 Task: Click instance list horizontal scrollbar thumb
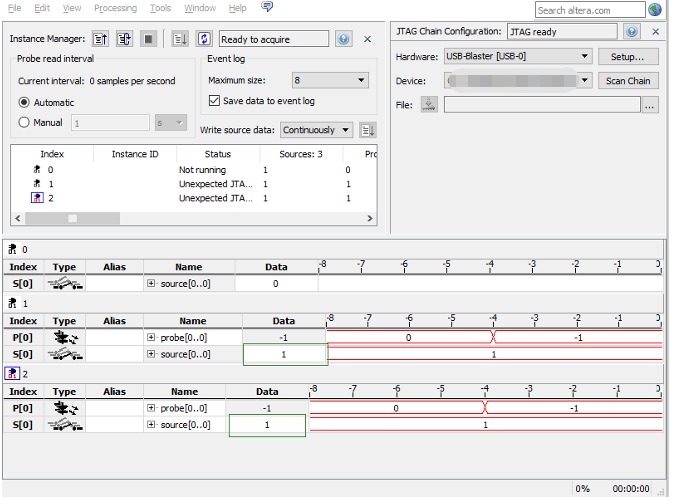72,218
